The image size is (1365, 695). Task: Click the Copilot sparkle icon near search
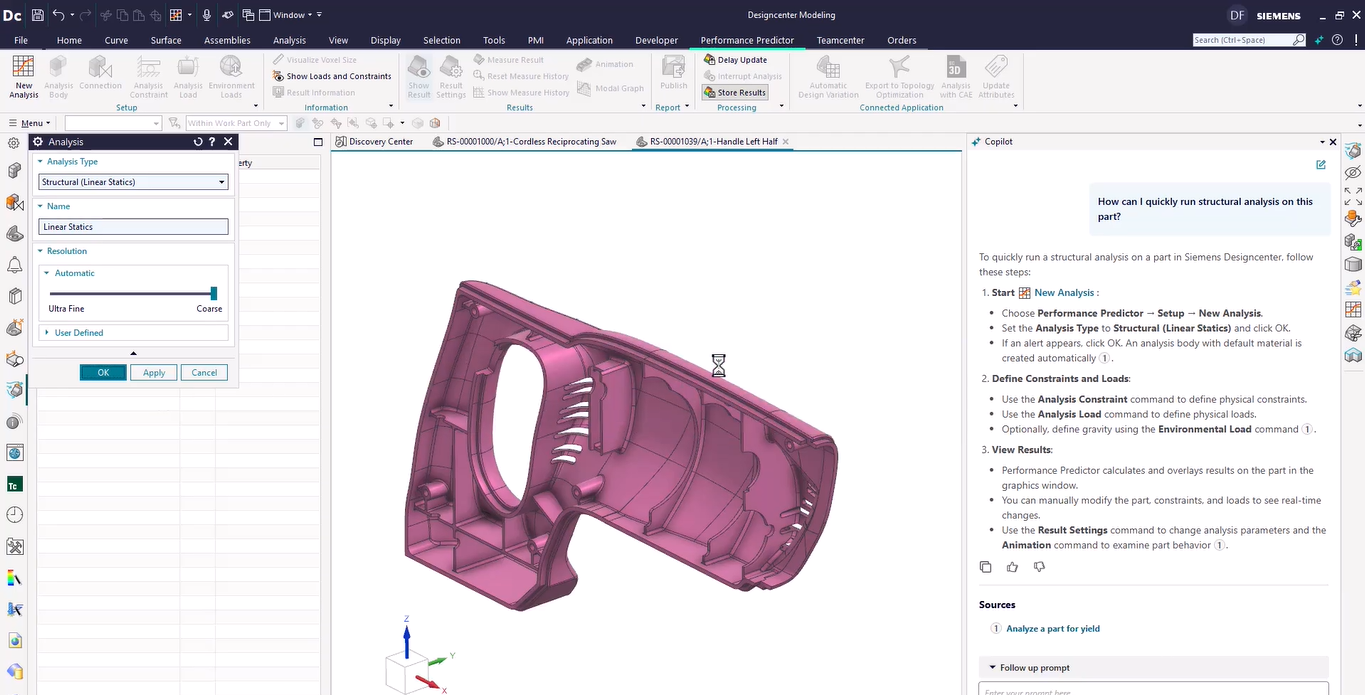[x=1320, y=40]
